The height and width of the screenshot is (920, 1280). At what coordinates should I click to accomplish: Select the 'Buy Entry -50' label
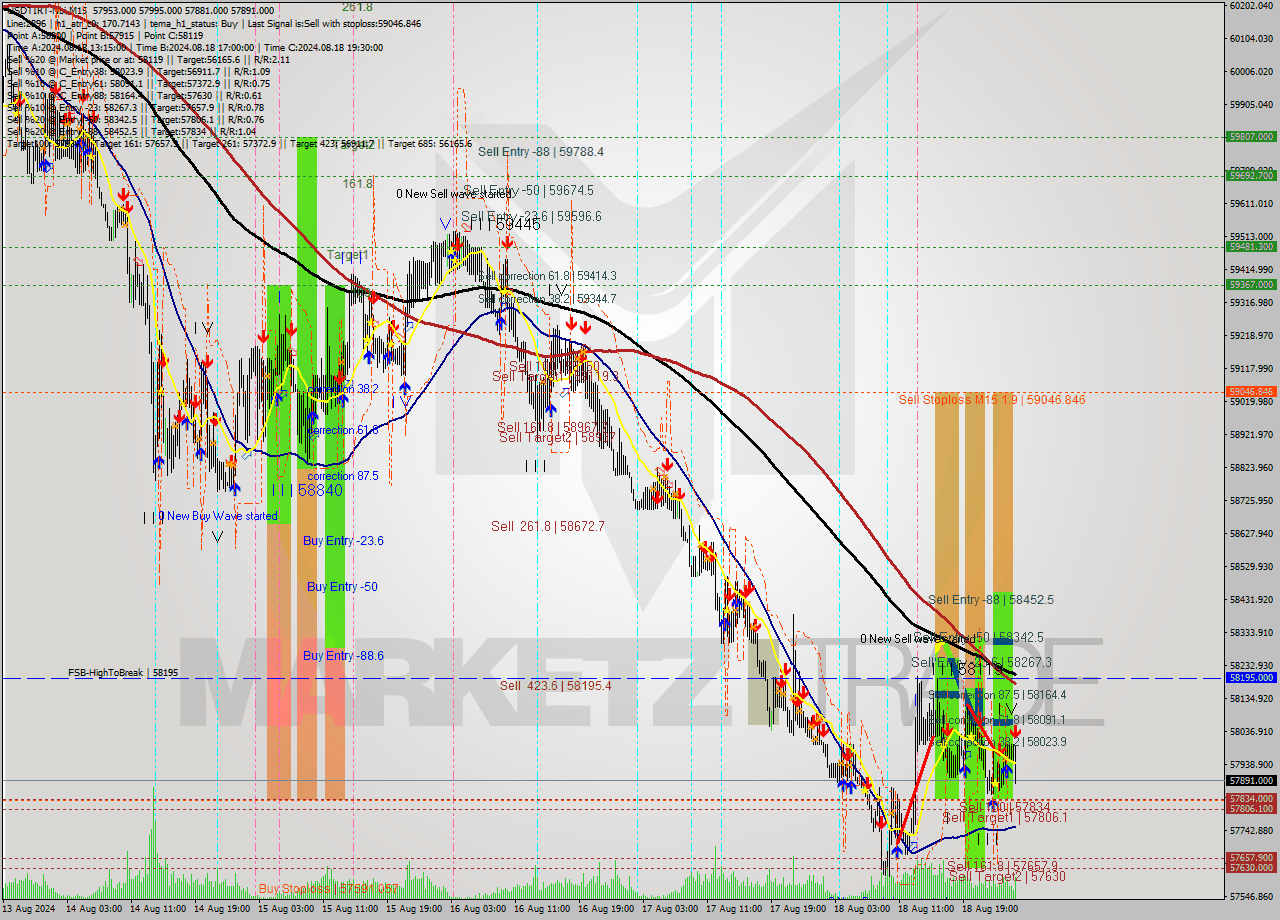pyautogui.click(x=342, y=587)
